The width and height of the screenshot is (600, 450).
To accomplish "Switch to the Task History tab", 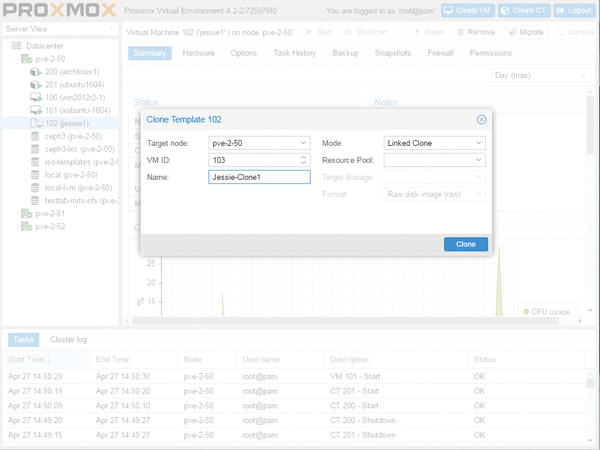I will click(x=295, y=53).
